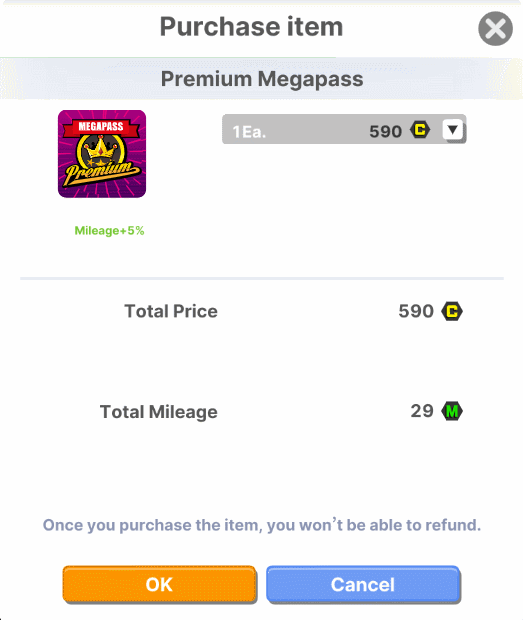Viewport: 523px width, 620px height.
Task: Click the 590 total price value
Action: [416, 311]
